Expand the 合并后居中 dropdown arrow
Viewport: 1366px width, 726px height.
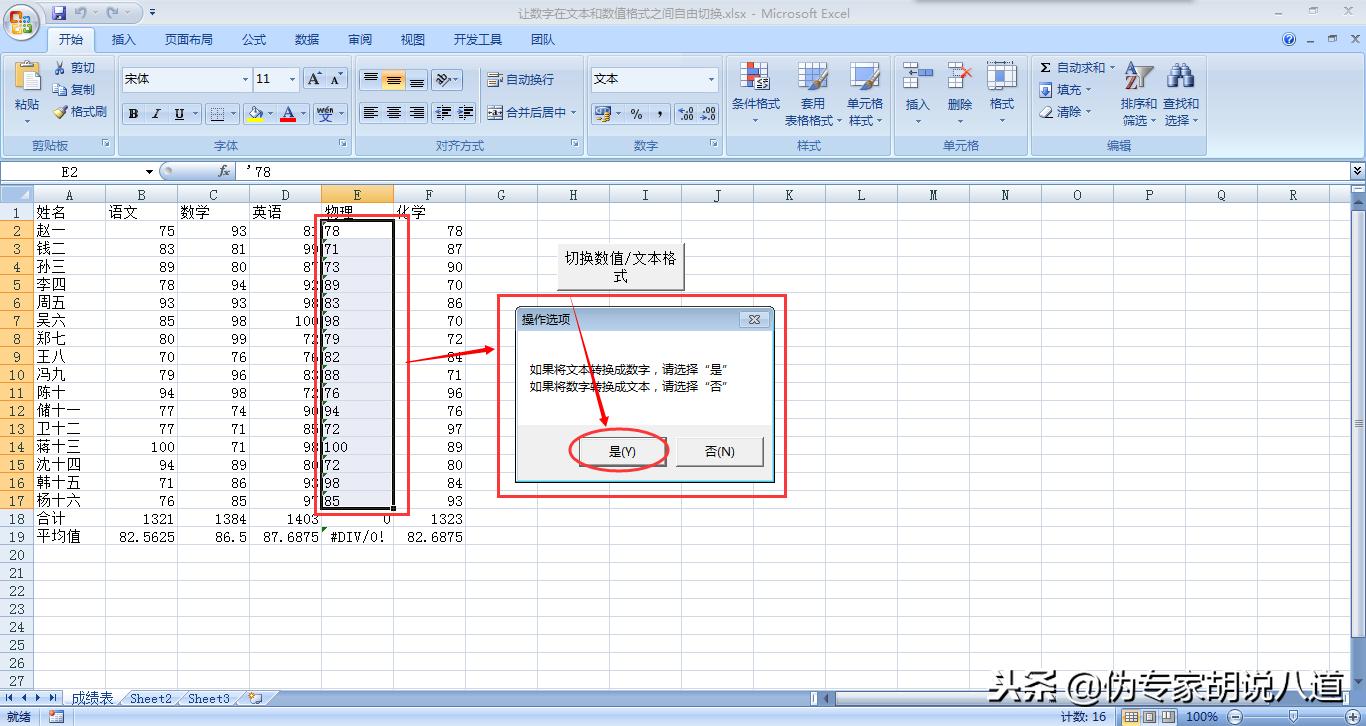[x=574, y=113]
